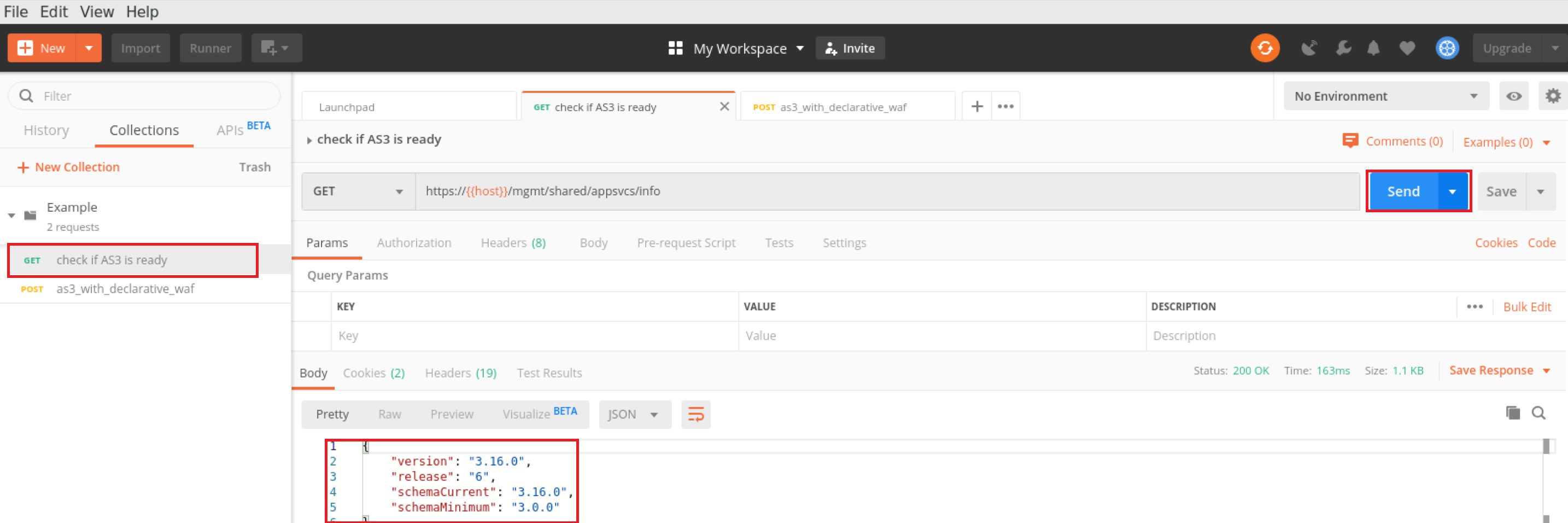Screen dimensions: 1568x523
Task: Open the Send button dropdown arrow
Action: pos(1452,192)
